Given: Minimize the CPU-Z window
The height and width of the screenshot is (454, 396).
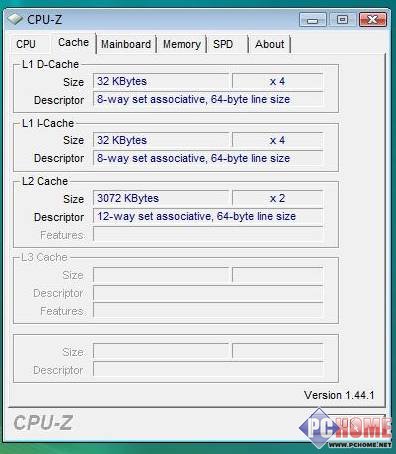Looking at the screenshot, I should 312,20.
